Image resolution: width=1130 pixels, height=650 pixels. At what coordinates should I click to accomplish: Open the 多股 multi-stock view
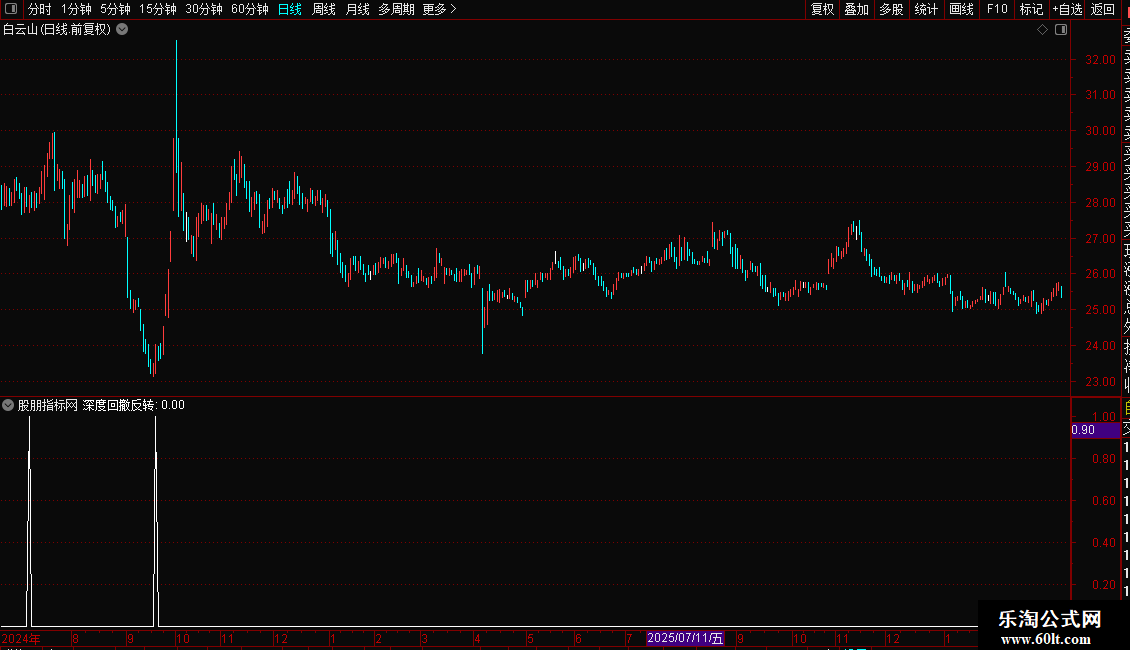(x=891, y=9)
